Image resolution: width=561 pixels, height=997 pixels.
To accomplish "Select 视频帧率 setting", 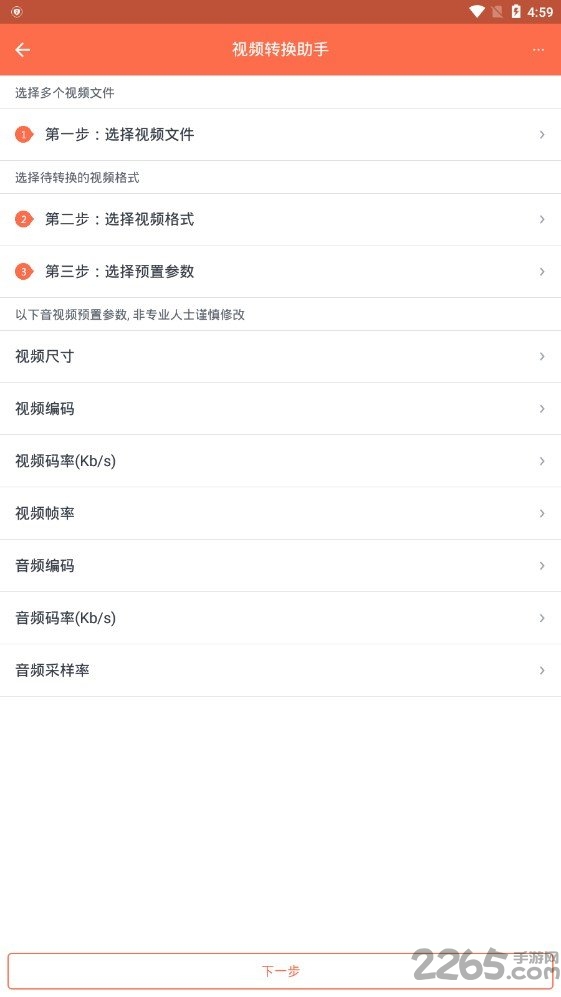I will 280,513.
